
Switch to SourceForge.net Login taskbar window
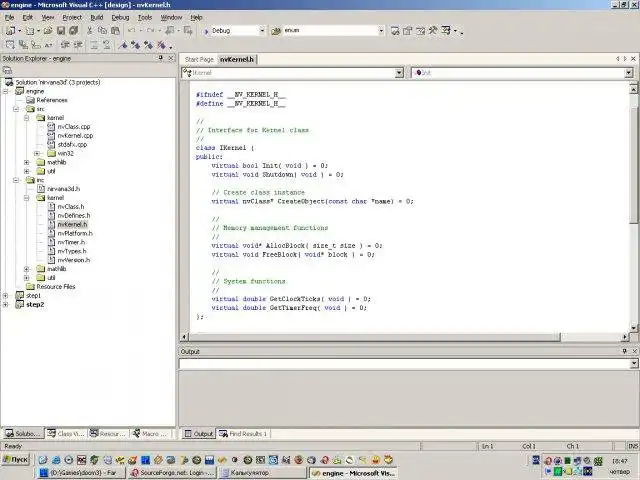[x=173, y=473]
